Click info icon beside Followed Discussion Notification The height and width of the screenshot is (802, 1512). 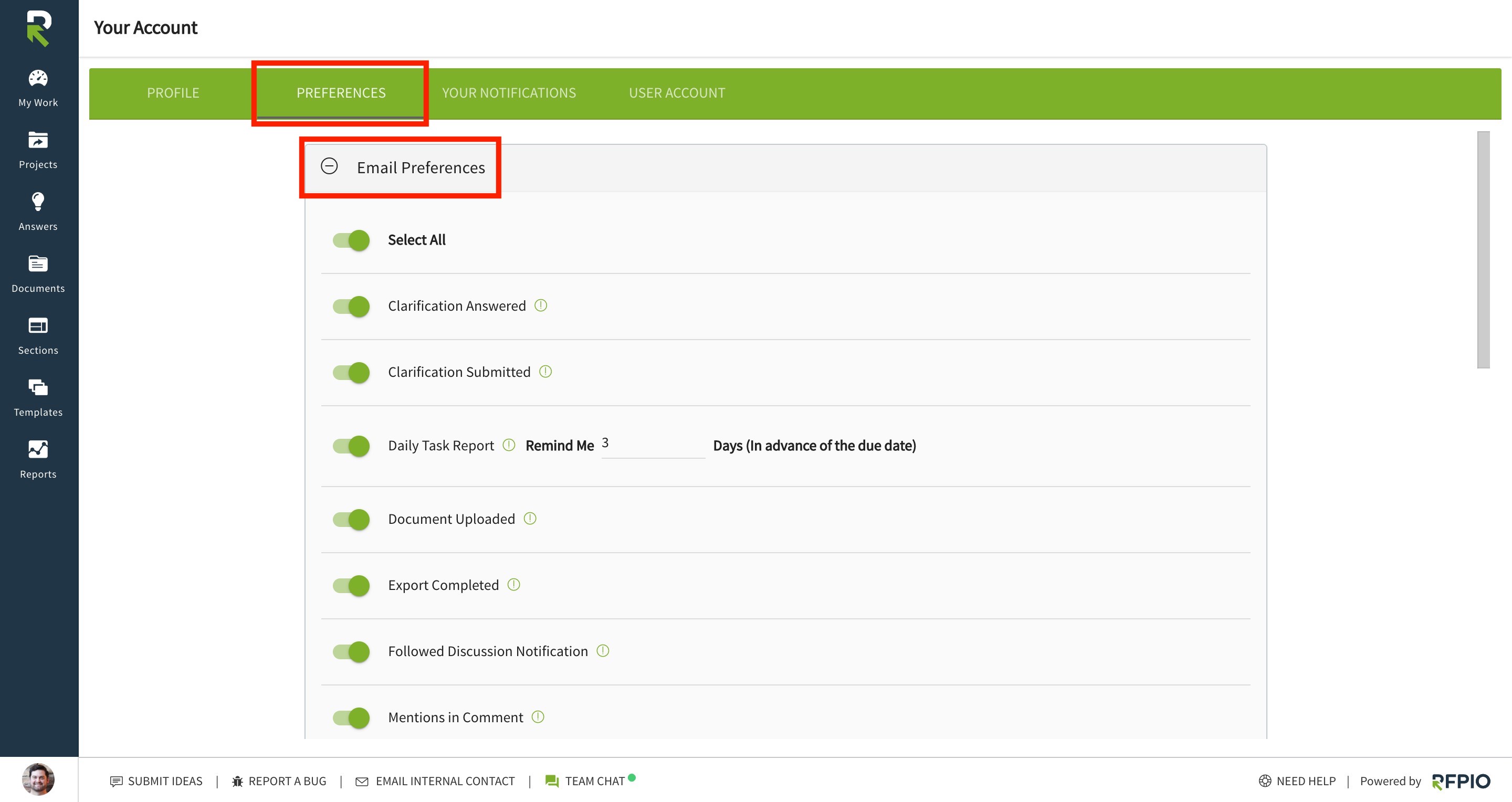603,651
